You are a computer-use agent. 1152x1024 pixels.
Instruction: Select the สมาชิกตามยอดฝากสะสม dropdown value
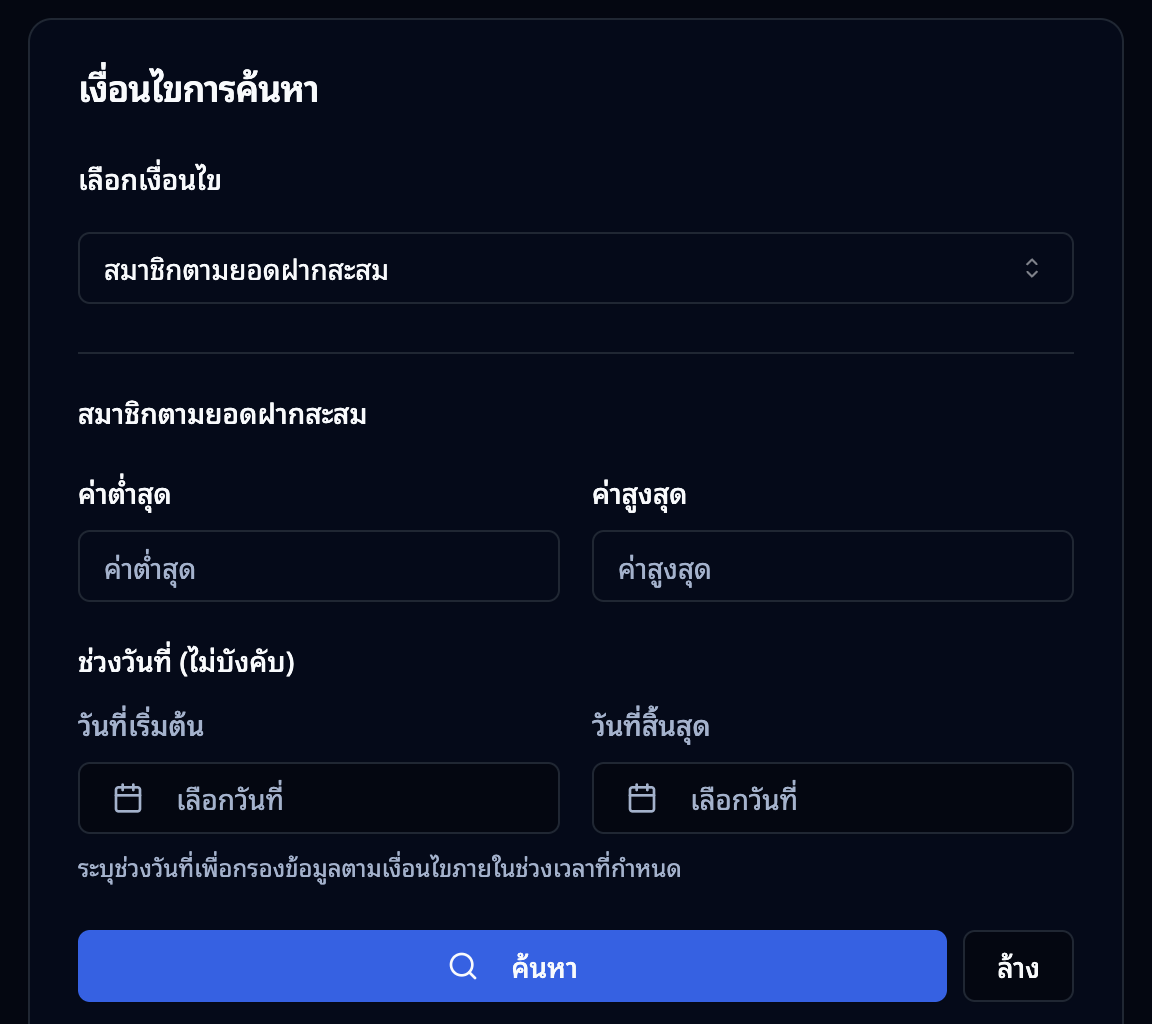576,268
